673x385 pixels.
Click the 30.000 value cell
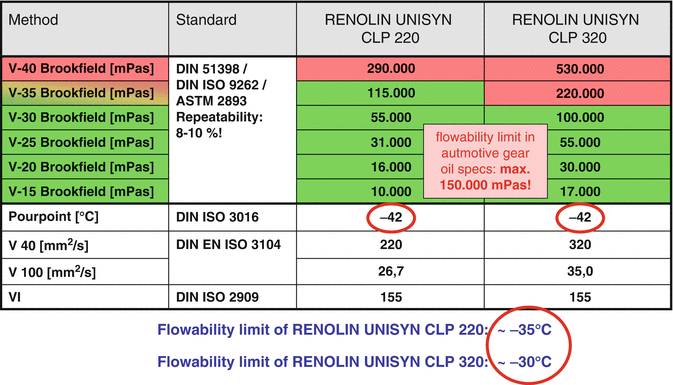[580, 167]
